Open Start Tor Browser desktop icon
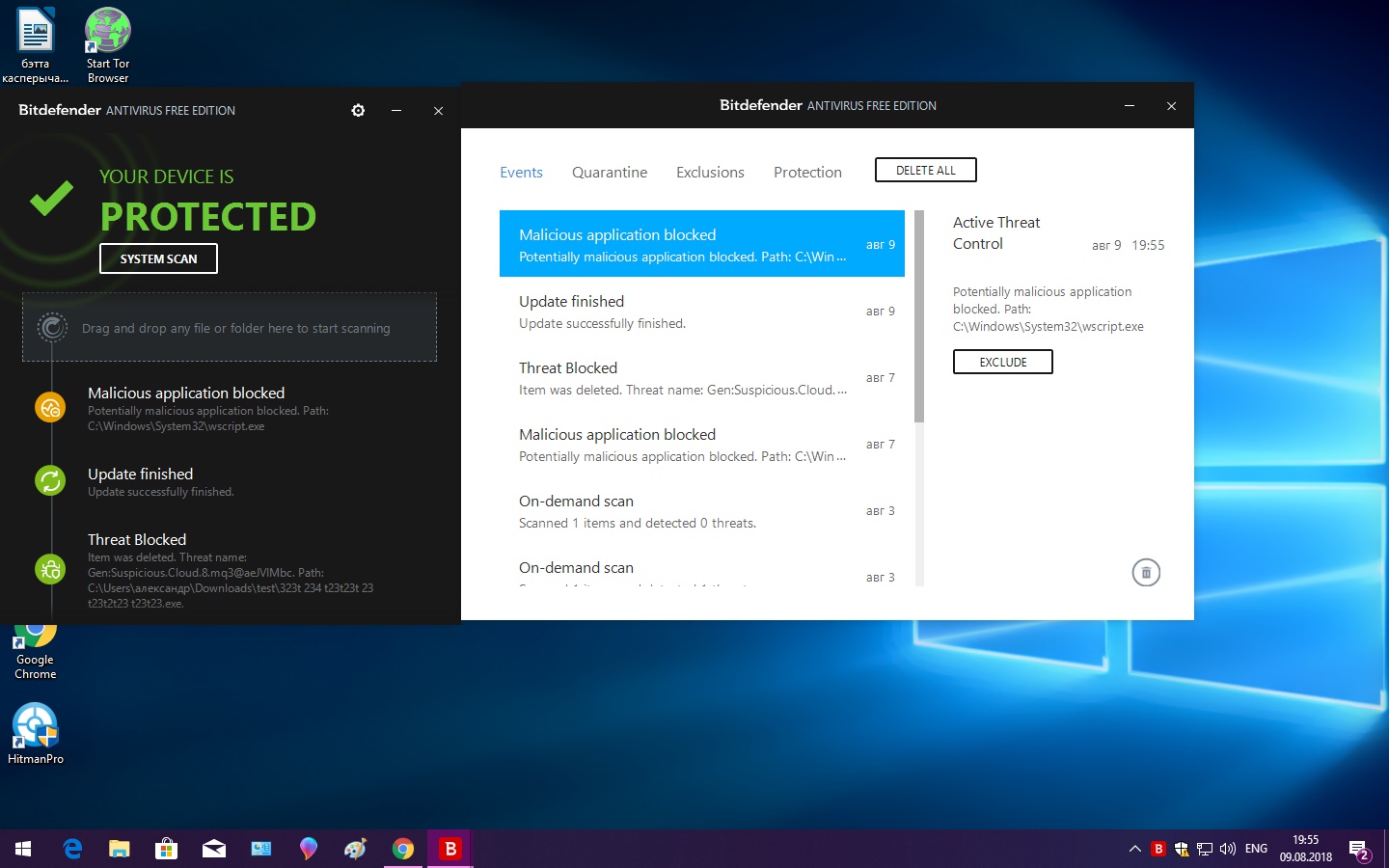Screen dimensions: 1389x868 [108, 44]
